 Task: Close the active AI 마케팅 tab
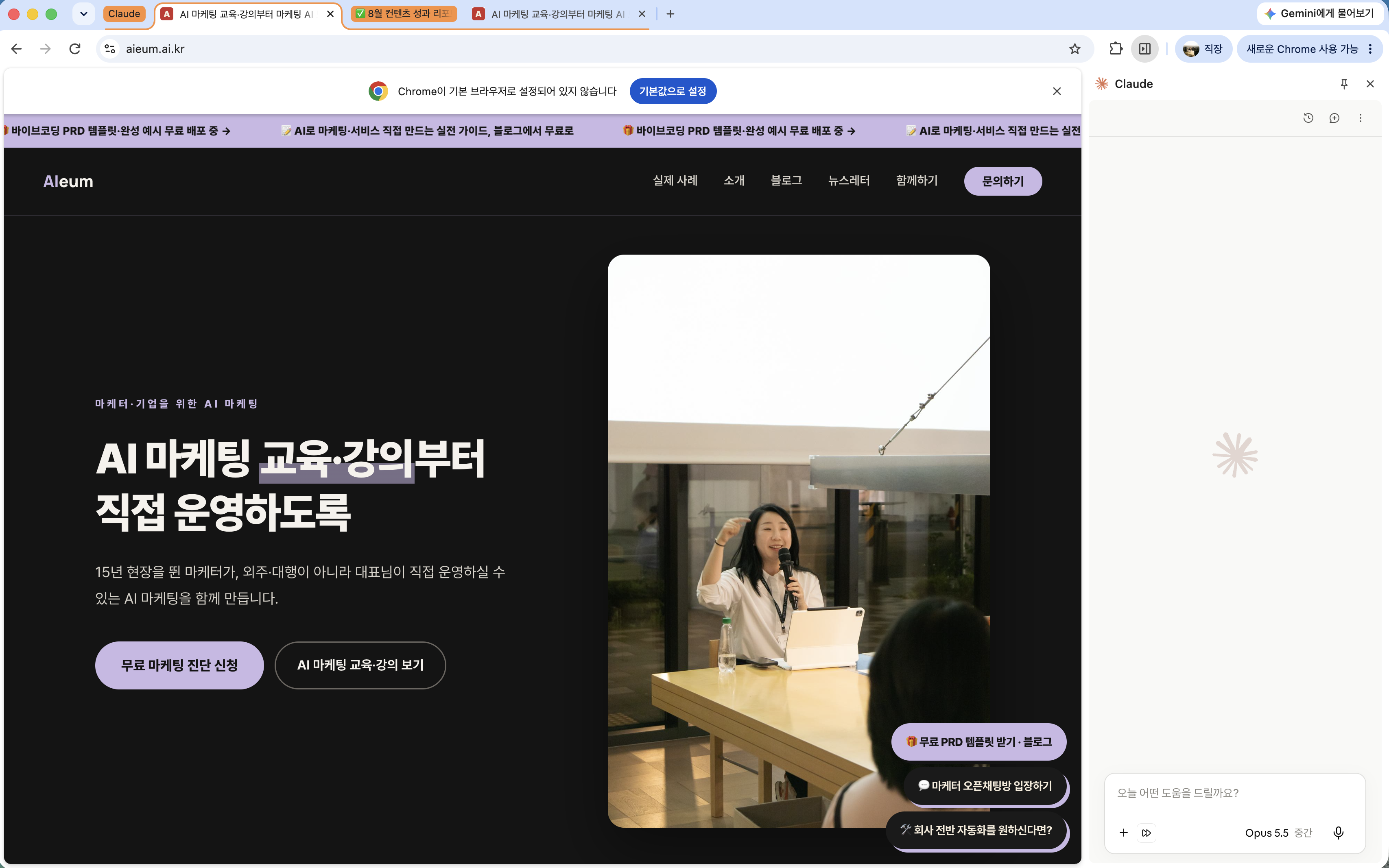pos(330,14)
